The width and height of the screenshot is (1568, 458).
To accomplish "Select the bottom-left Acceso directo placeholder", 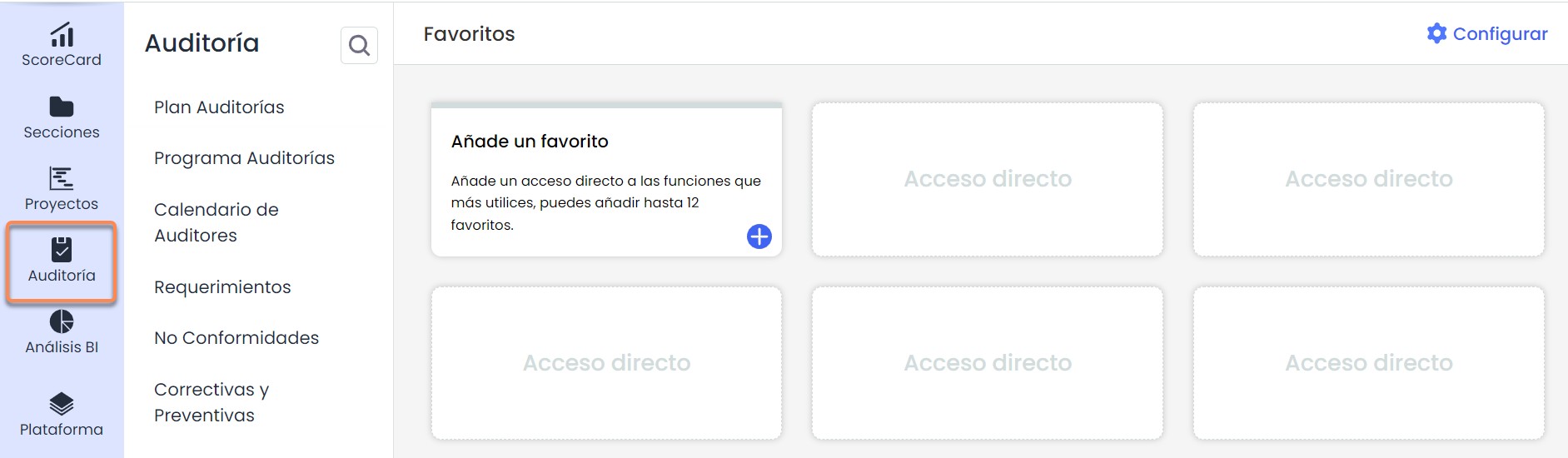I will [606, 363].
